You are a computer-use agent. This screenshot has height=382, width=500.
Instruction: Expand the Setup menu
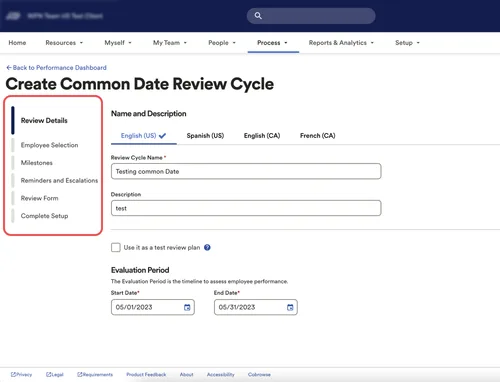(x=407, y=43)
